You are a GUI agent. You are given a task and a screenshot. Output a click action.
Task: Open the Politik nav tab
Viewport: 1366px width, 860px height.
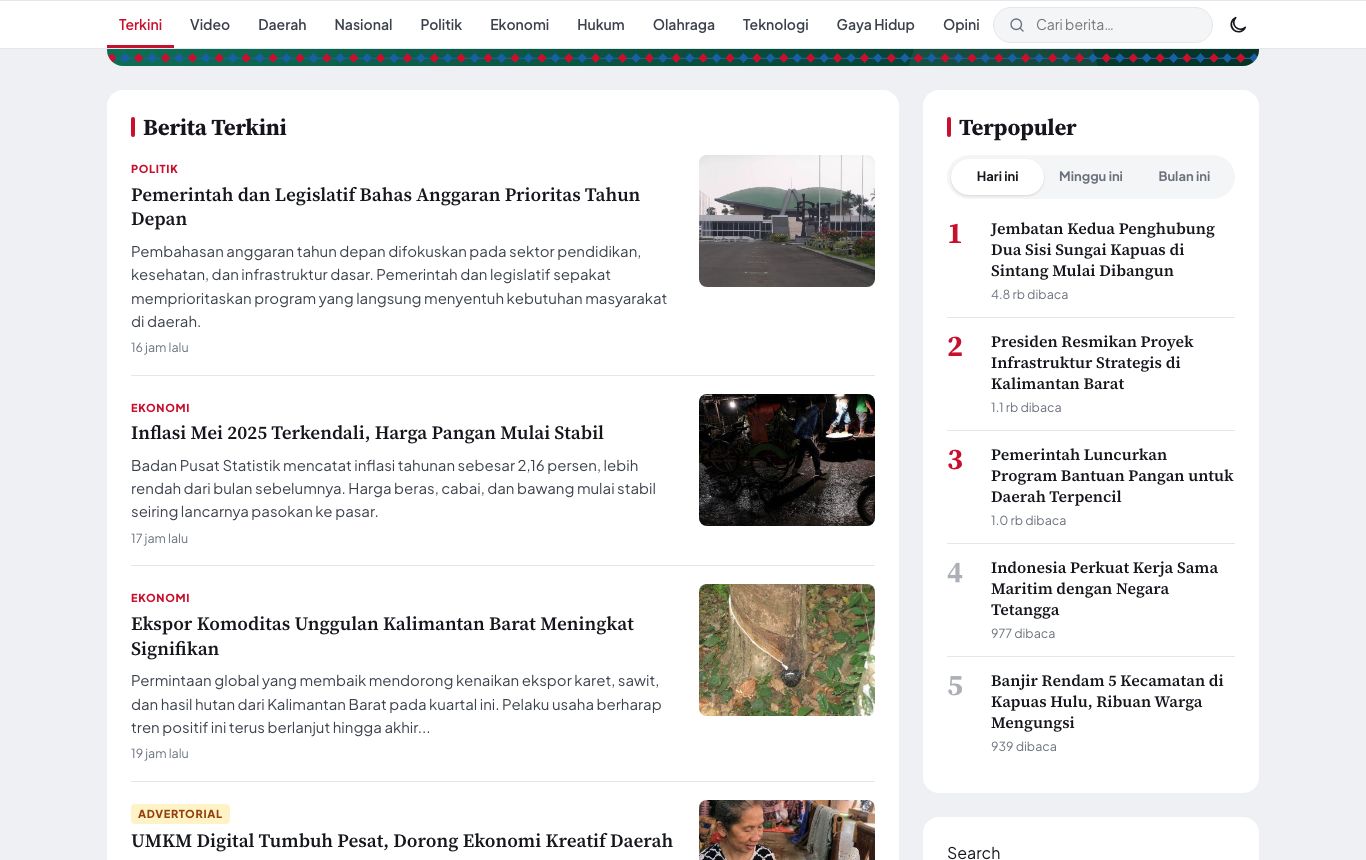click(441, 25)
